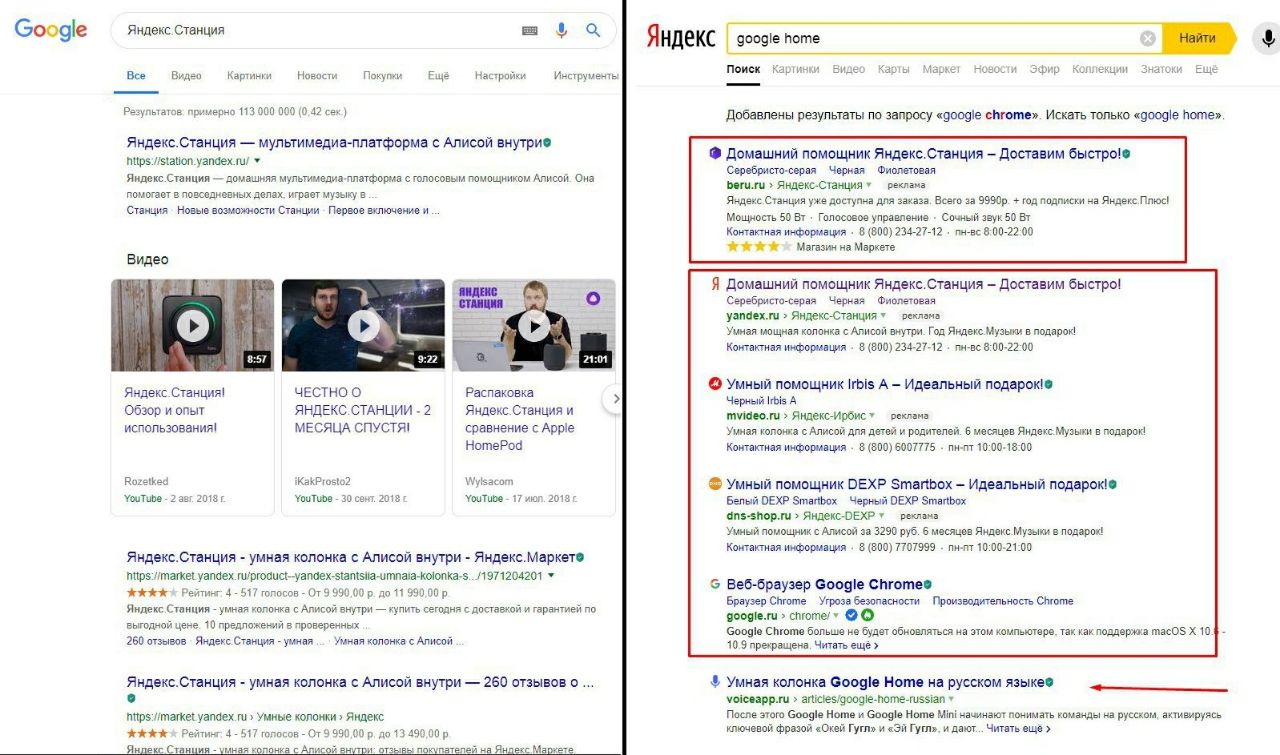This screenshot has width=1280, height=755.
Task: Click the beru.ru favicon in first ad
Action: click(715, 153)
